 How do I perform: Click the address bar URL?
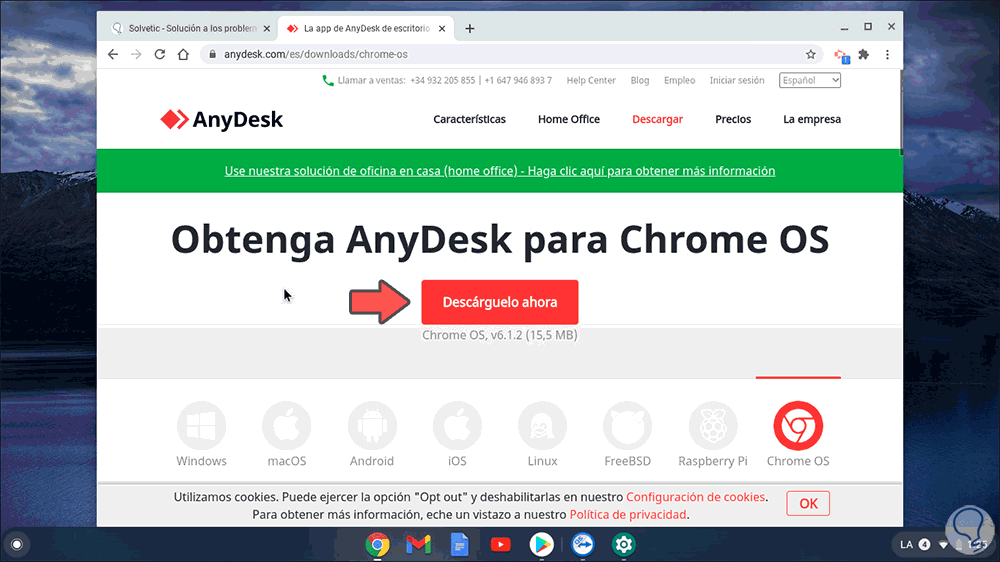(x=316, y=54)
